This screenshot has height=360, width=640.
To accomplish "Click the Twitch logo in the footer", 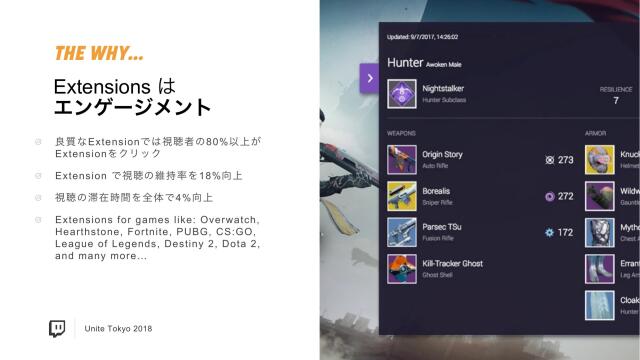I will [57, 329].
